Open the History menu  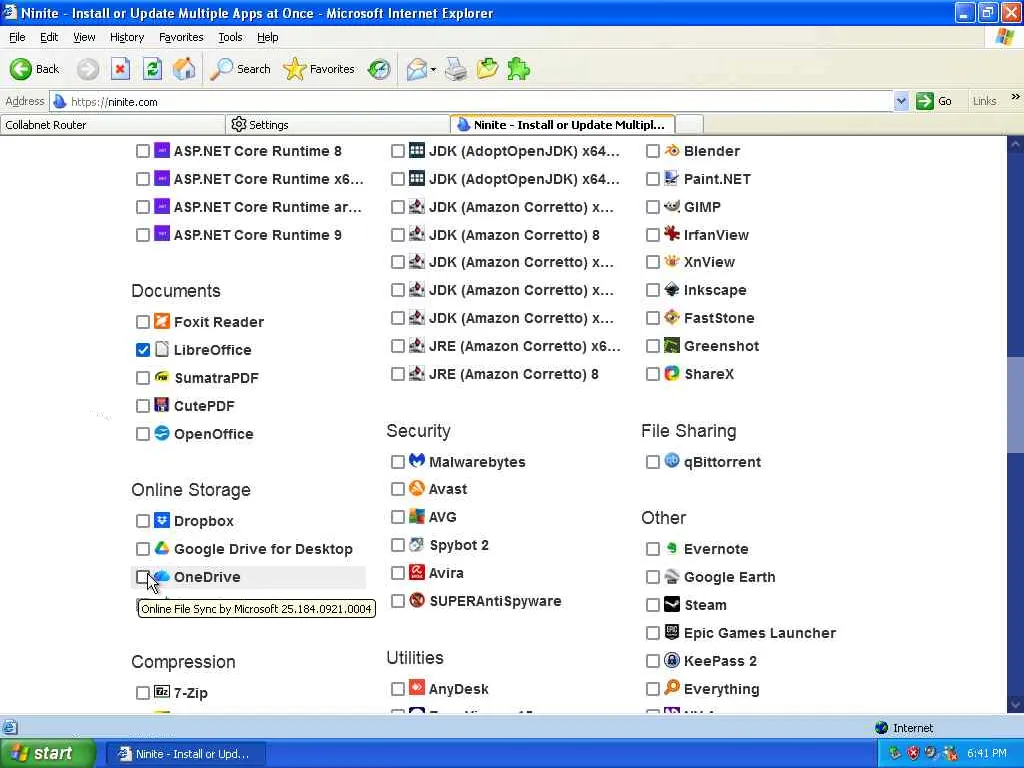127,37
